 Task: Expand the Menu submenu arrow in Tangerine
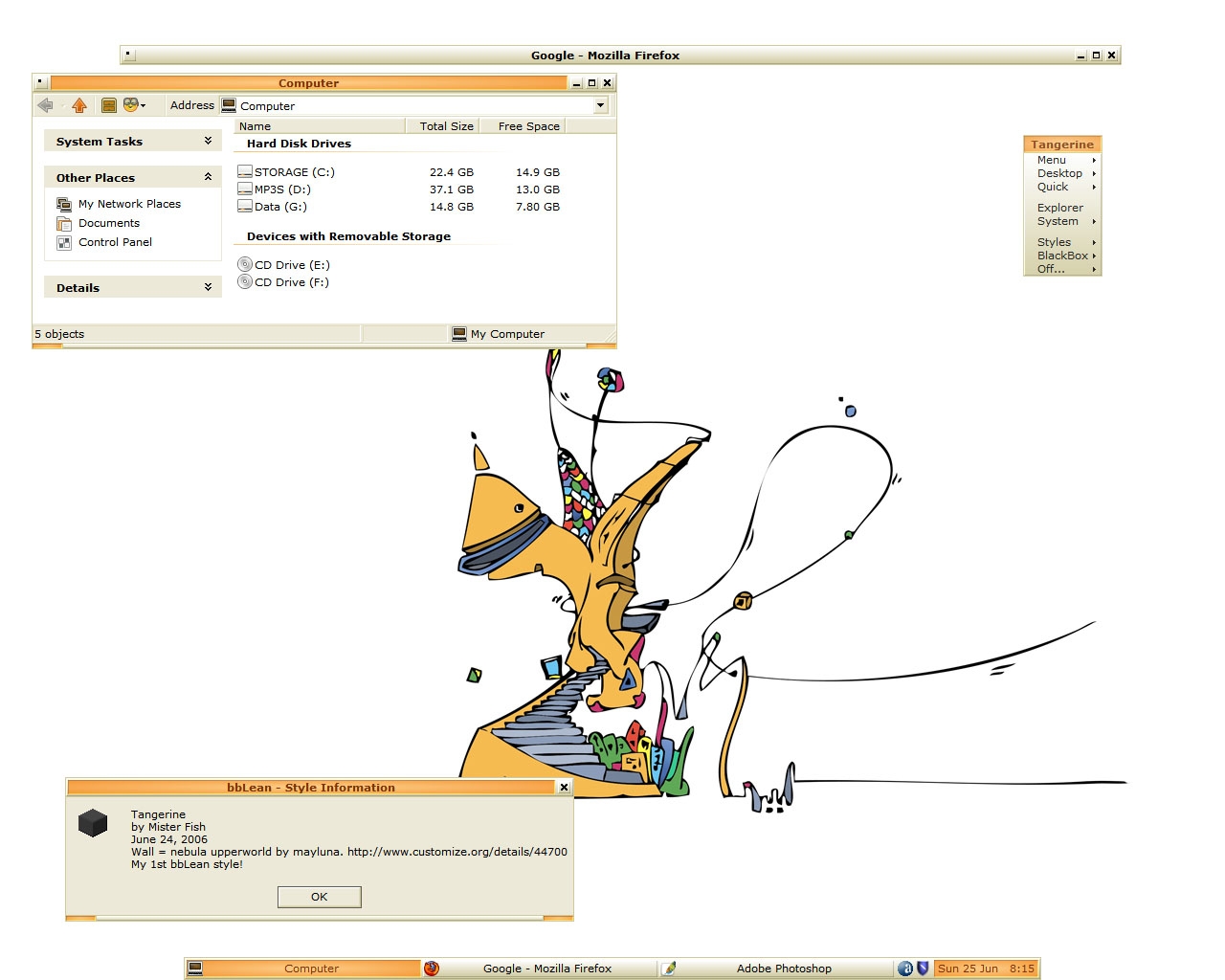[1094, 161]
